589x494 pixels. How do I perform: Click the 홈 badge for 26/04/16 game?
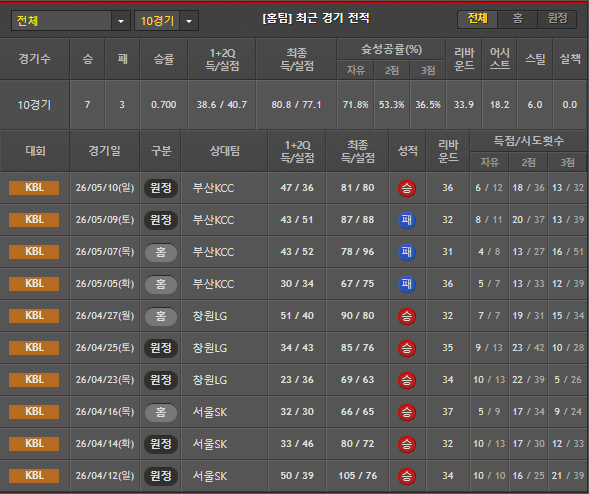coord(161,412)
